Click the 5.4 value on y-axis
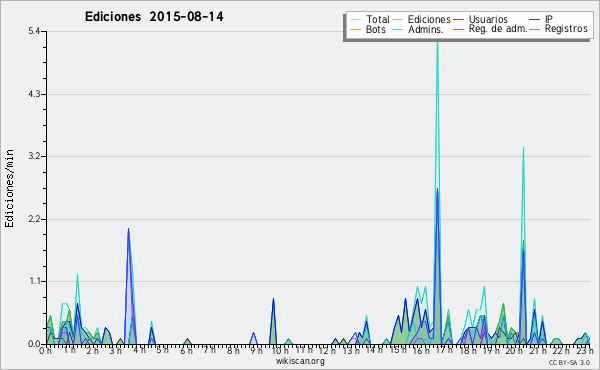Viewport: 600px width, 370px height. (34, 31)
